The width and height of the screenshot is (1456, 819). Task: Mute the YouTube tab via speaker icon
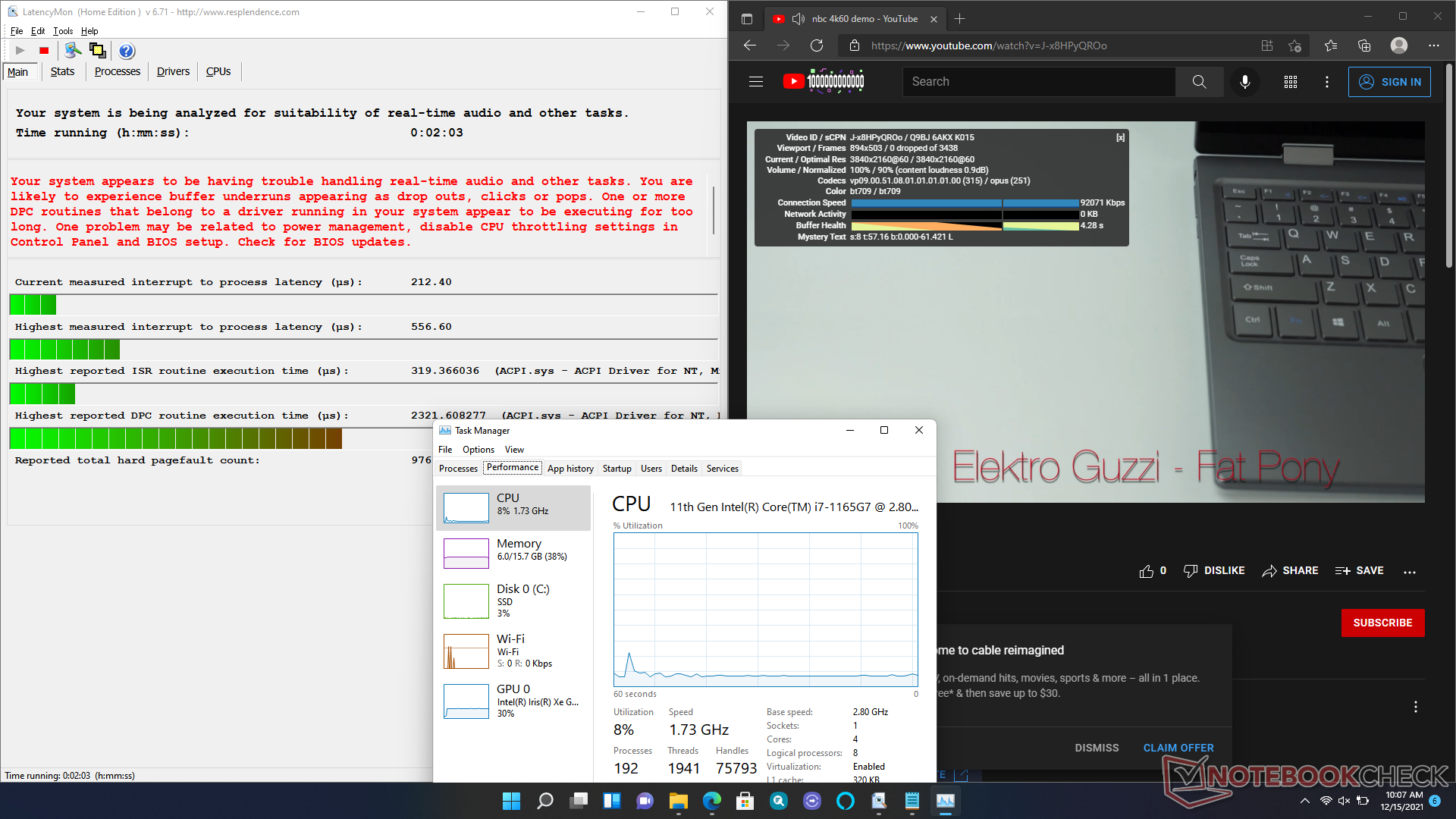click(x=798, y=19)
